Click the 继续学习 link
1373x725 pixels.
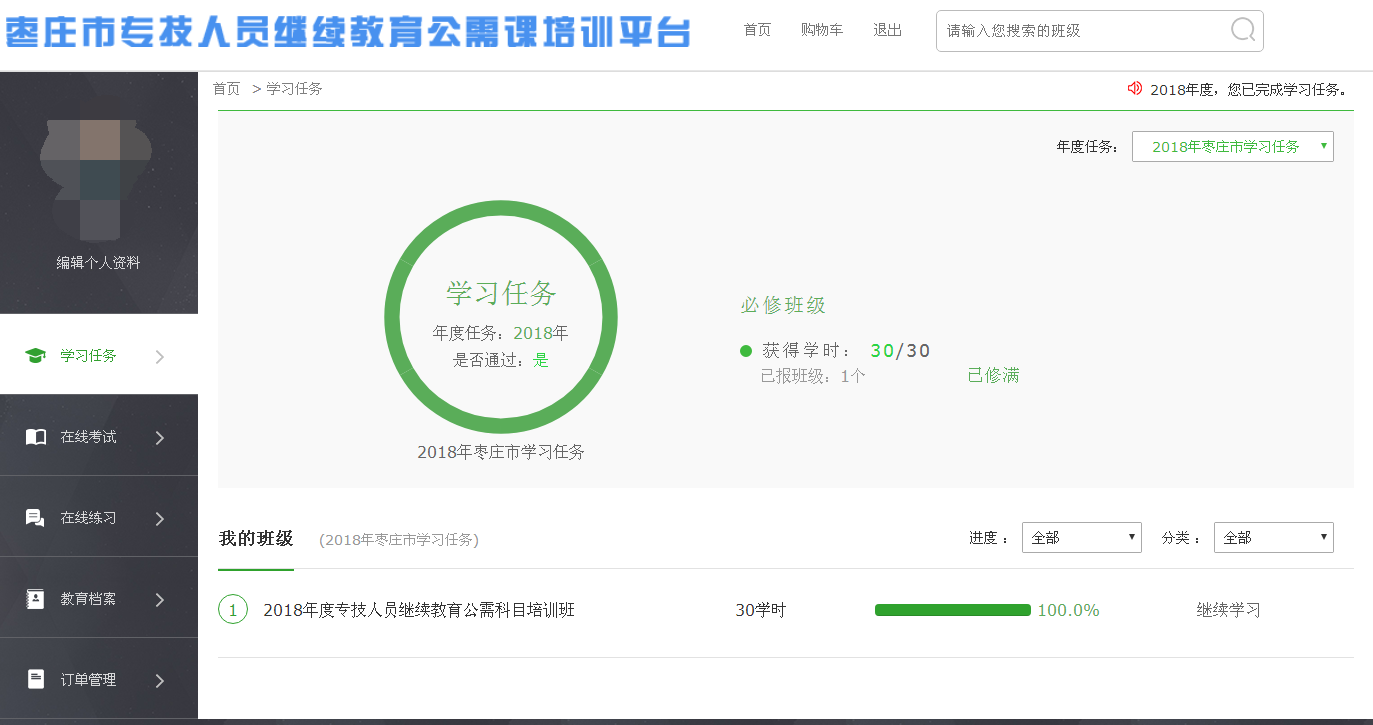pos(1228,610)
